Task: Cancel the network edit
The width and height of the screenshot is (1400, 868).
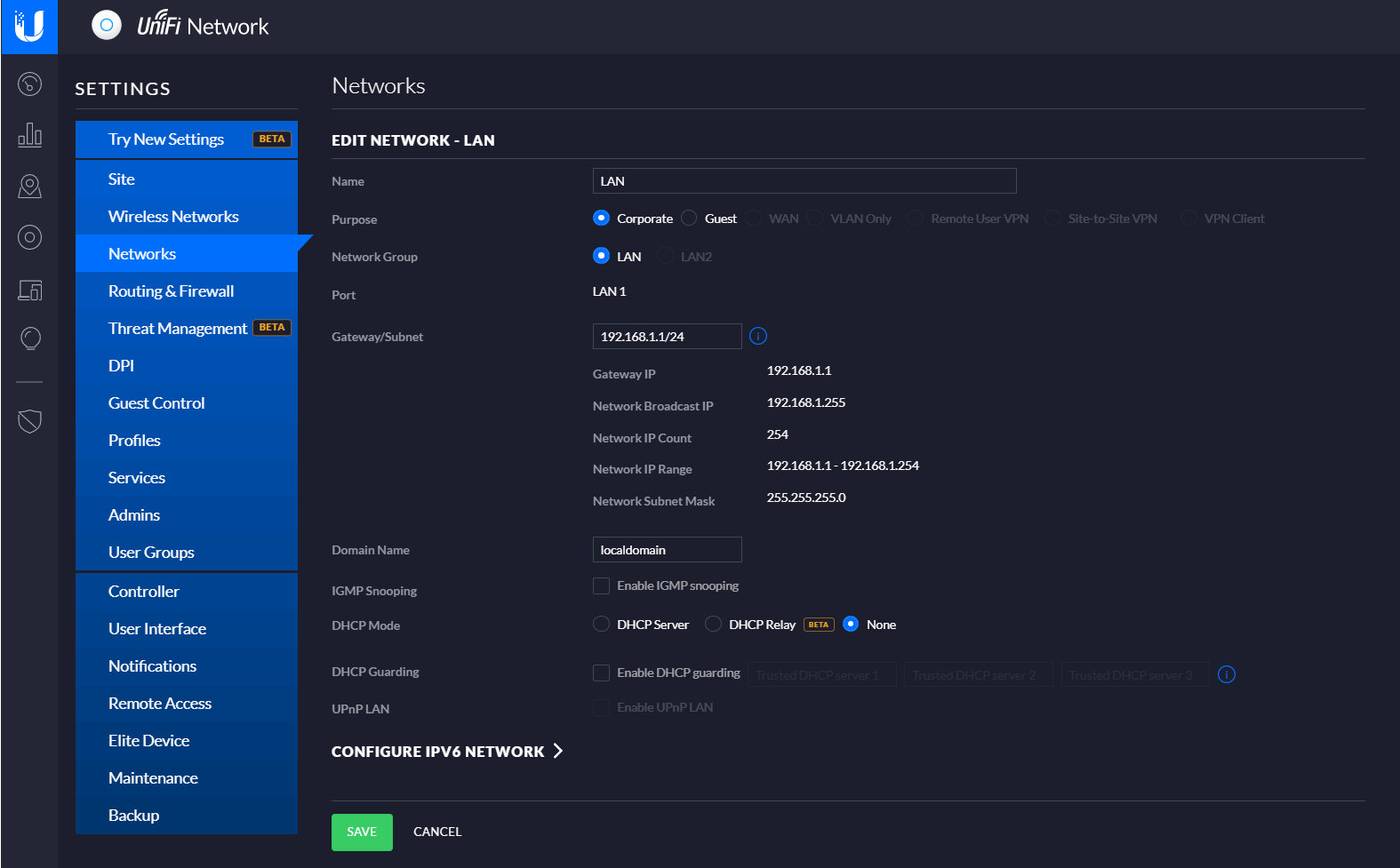Action: pyautogui.click(x=437, y=832)
